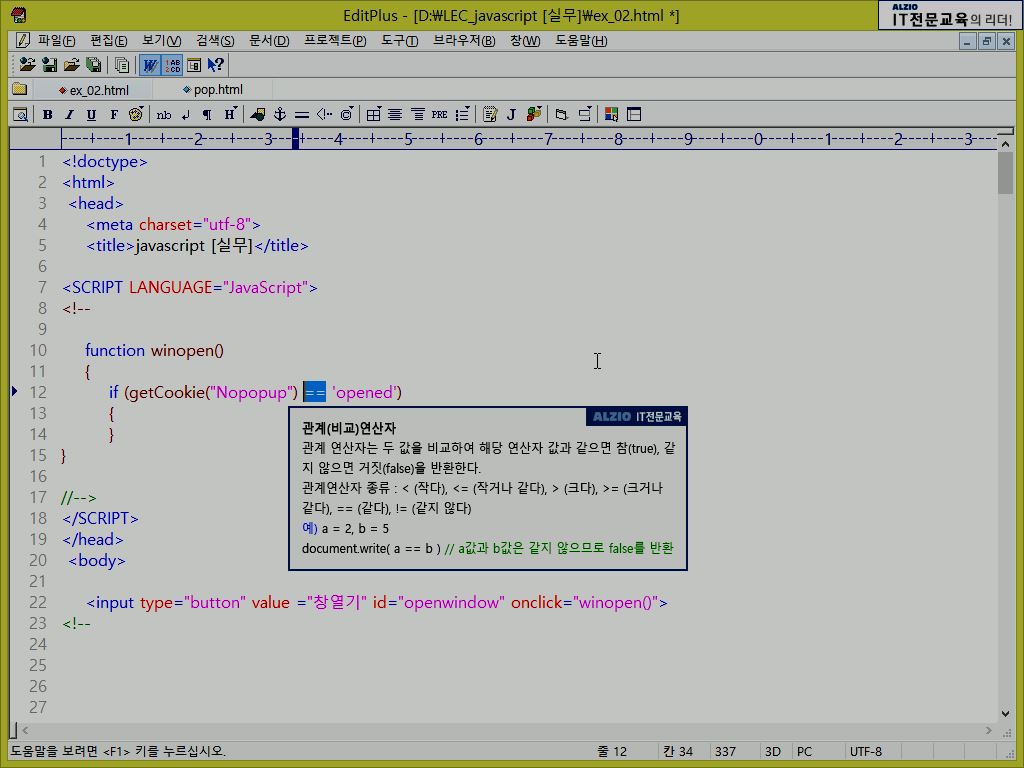This screenshot has height=768, width=1024.
Task: Open the SPAN tag dropdown icon
Action: click(584, 114)
